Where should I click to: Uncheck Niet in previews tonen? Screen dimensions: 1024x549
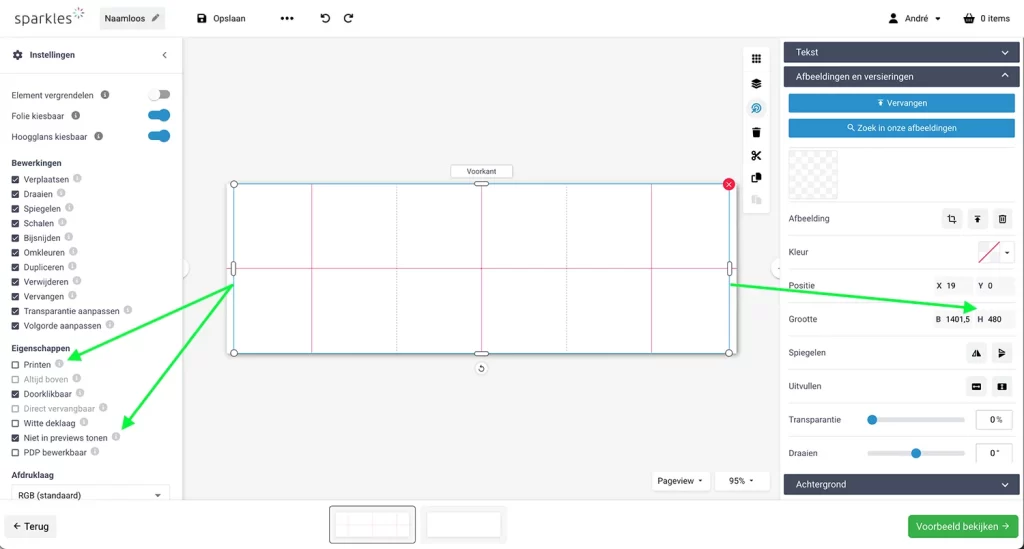tap(15, 438)
